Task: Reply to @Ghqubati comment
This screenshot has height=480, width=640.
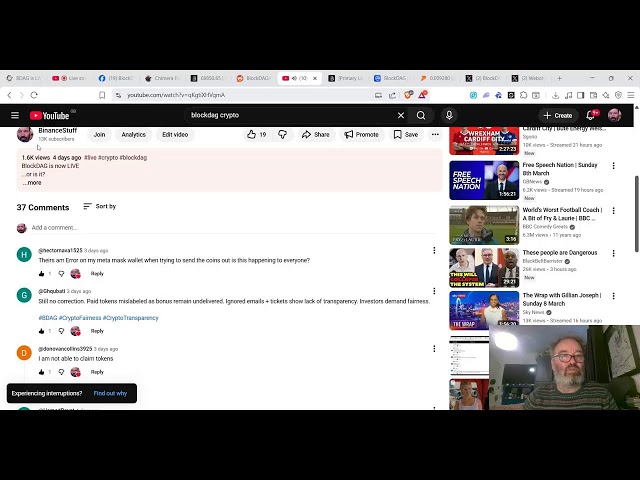Action: click(97, 331)
